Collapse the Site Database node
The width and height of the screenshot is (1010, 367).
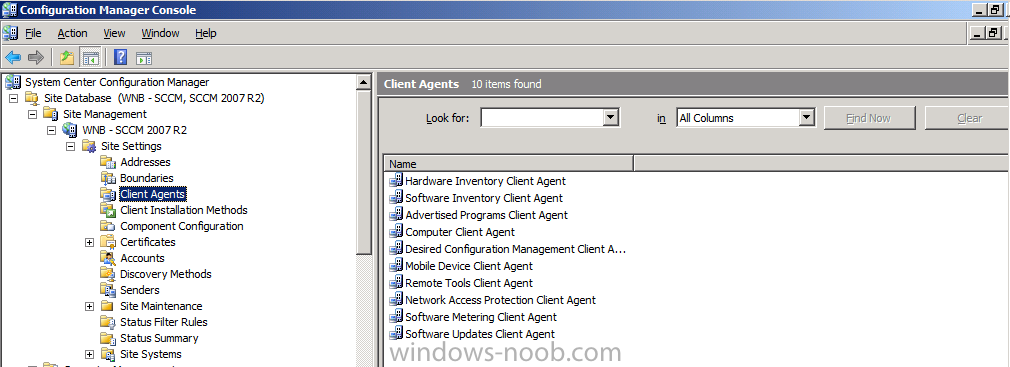point(14,99)
